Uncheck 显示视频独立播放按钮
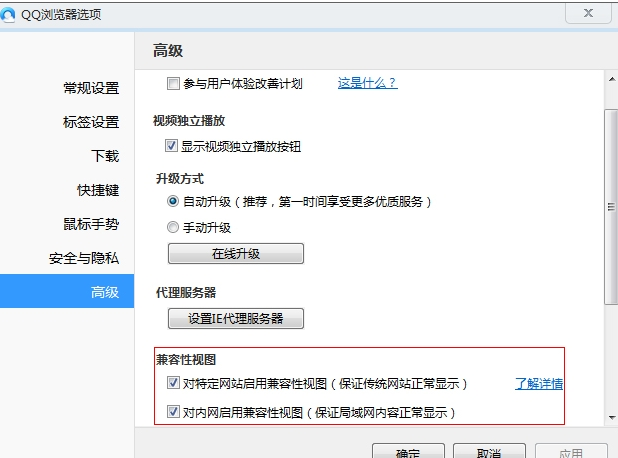Screen dimensions: 618x458 [x=171, y=145]
